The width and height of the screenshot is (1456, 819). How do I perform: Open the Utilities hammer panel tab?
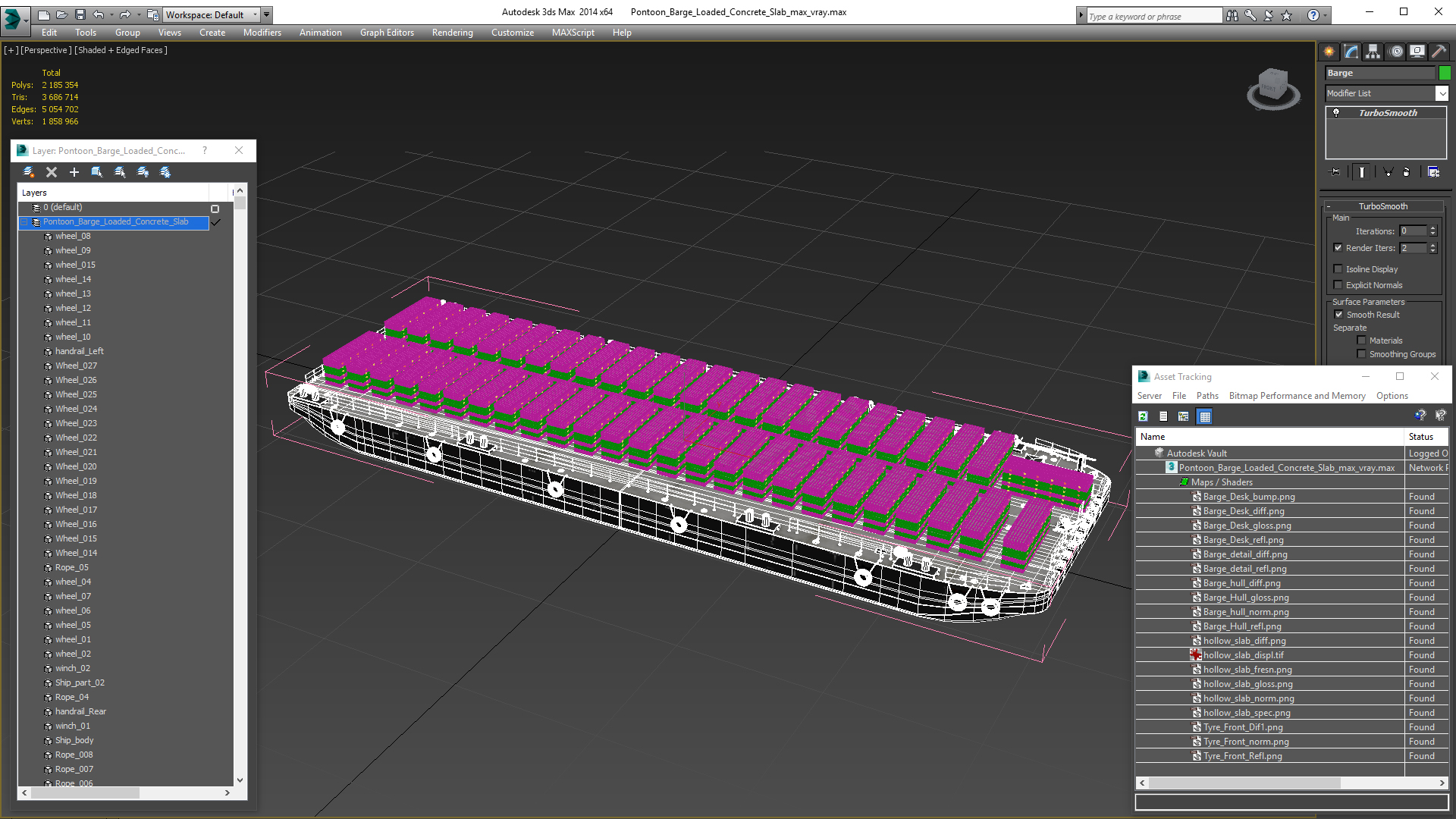[1439, 52]
